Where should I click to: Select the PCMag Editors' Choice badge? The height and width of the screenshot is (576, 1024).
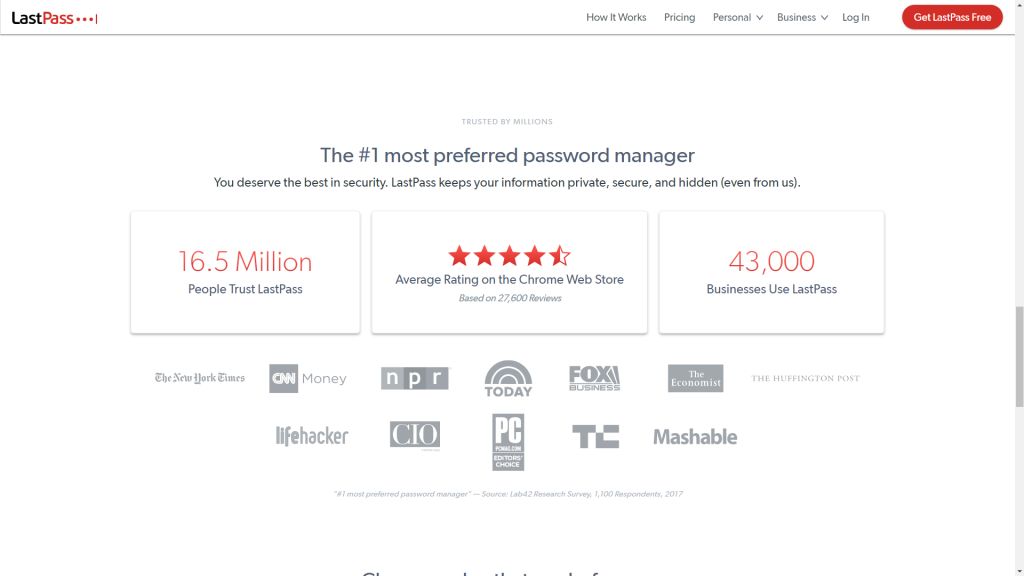coord(508,442)
